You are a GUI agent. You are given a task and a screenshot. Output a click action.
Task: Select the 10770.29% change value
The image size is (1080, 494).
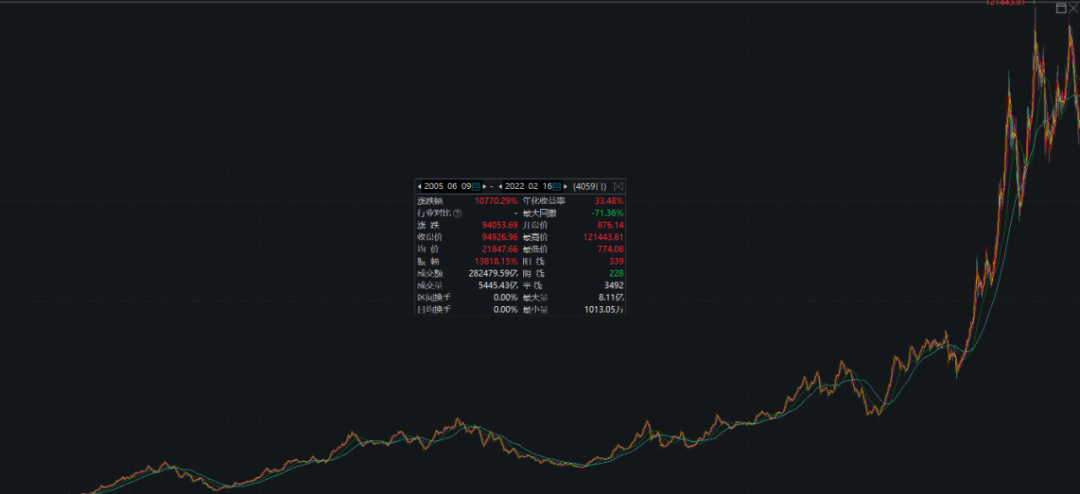click(x=496, y=201)
